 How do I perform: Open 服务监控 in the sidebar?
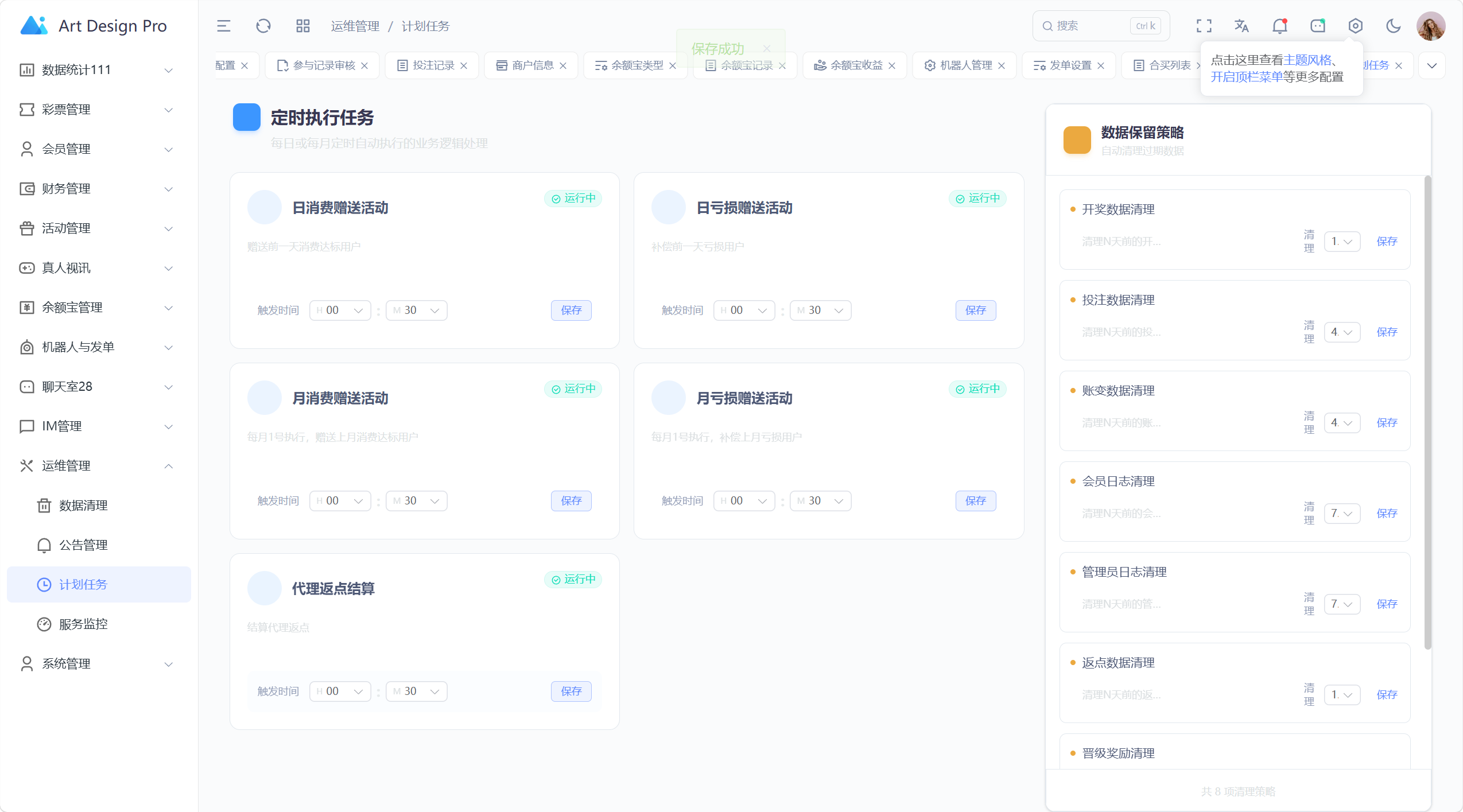(x=99, y=624)
